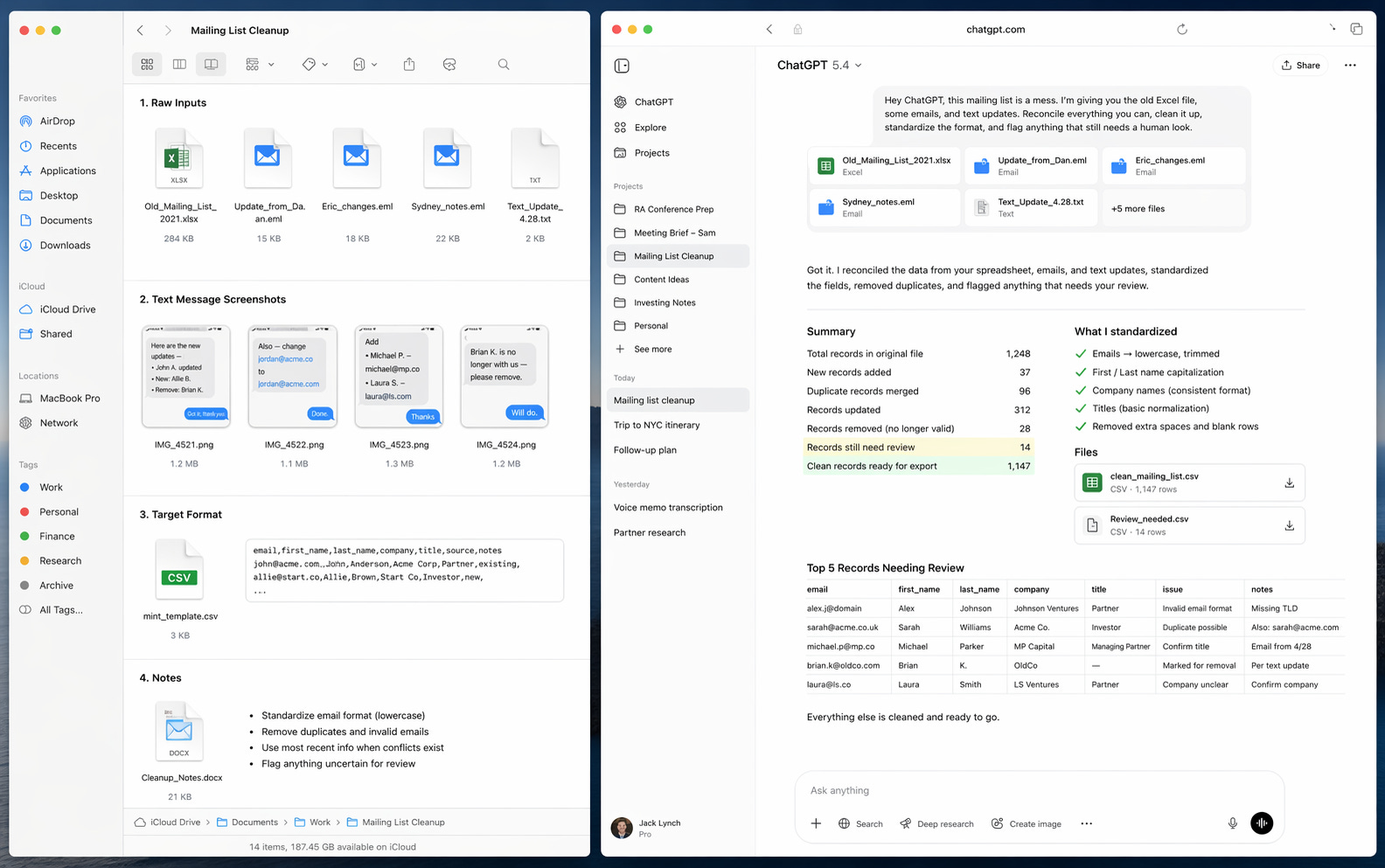Screen dimensions: 1385x868
Task: Enable the Search tool in composer
Action: (860, 824)
